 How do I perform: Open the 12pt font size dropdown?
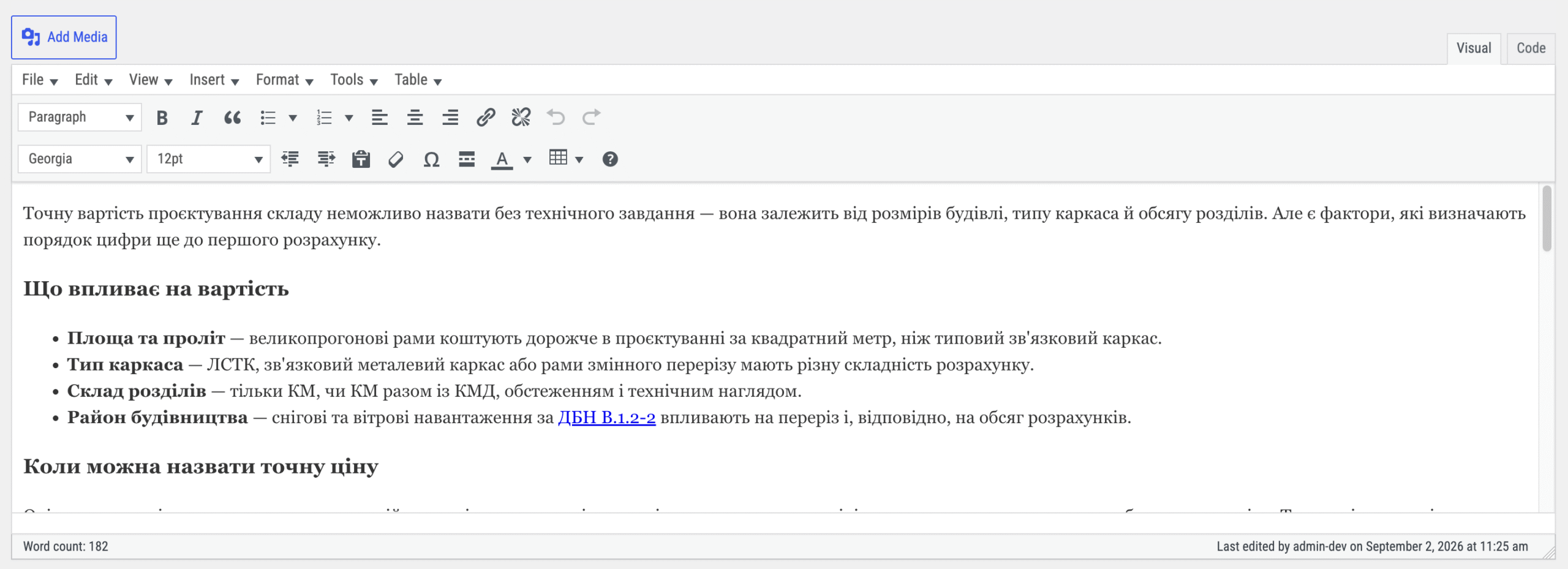click(209, 159)
